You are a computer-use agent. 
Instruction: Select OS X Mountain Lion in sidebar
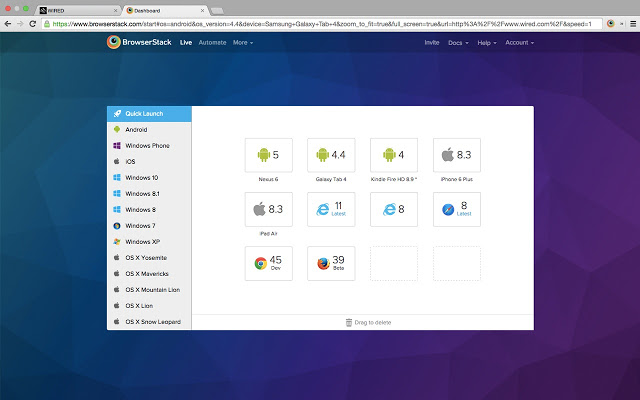pyautogui.click(x=149, y=289)
